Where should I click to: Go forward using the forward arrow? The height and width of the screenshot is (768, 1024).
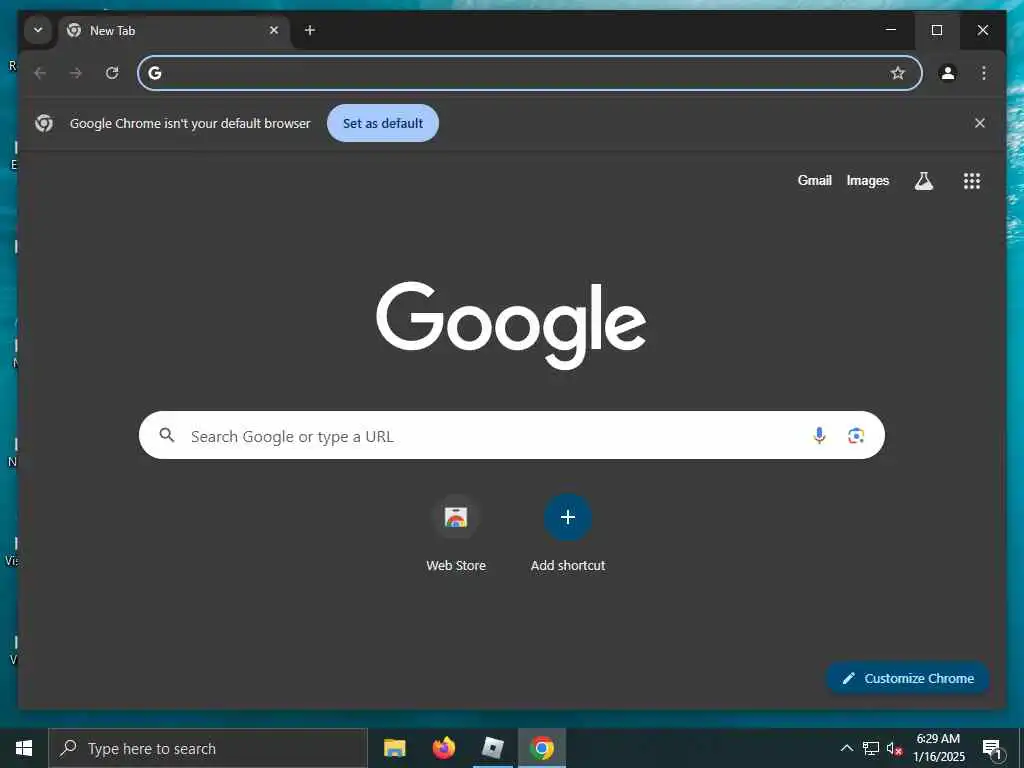[x=76, y=73]
